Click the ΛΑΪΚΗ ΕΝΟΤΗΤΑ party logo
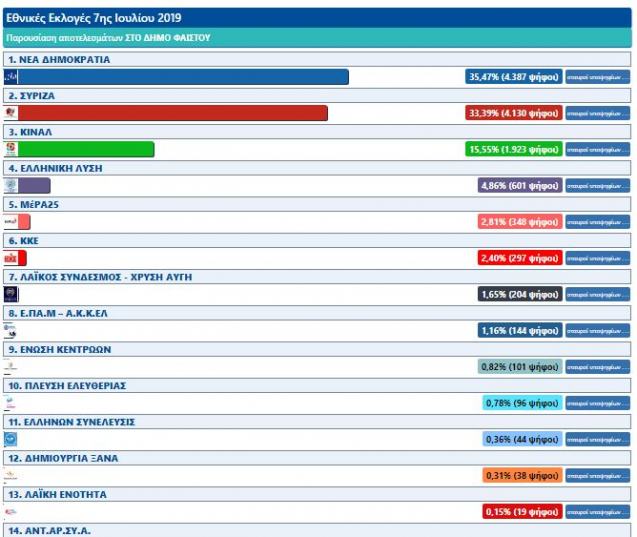 click(x=11, y=512)
